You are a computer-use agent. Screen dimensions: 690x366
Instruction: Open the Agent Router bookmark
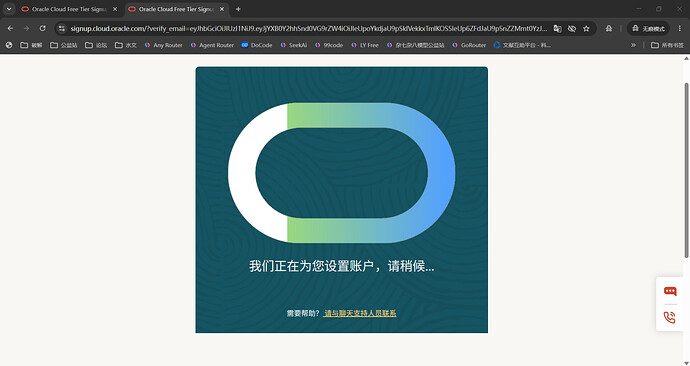[x=212, y=45]
